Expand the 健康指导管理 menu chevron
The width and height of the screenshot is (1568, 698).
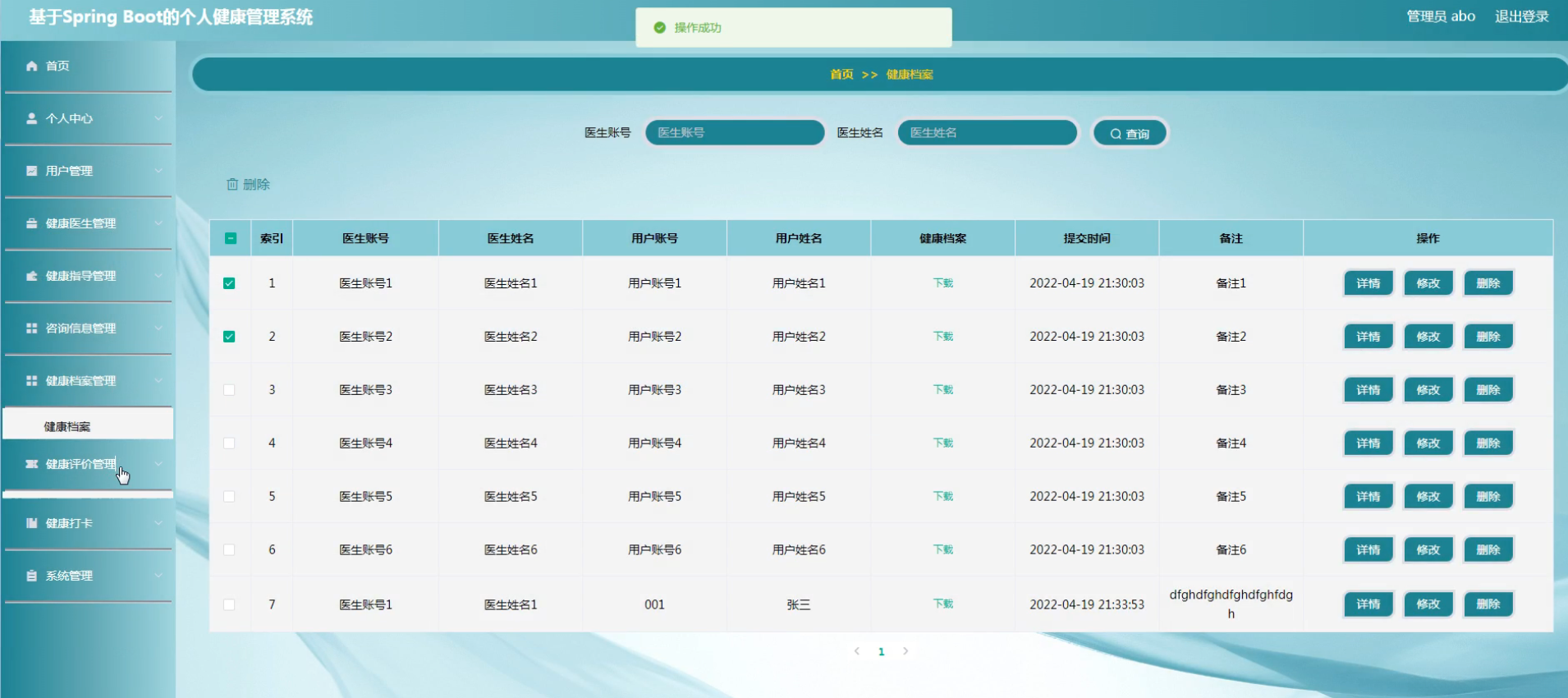pyautogui.click(x=158, y=276)
